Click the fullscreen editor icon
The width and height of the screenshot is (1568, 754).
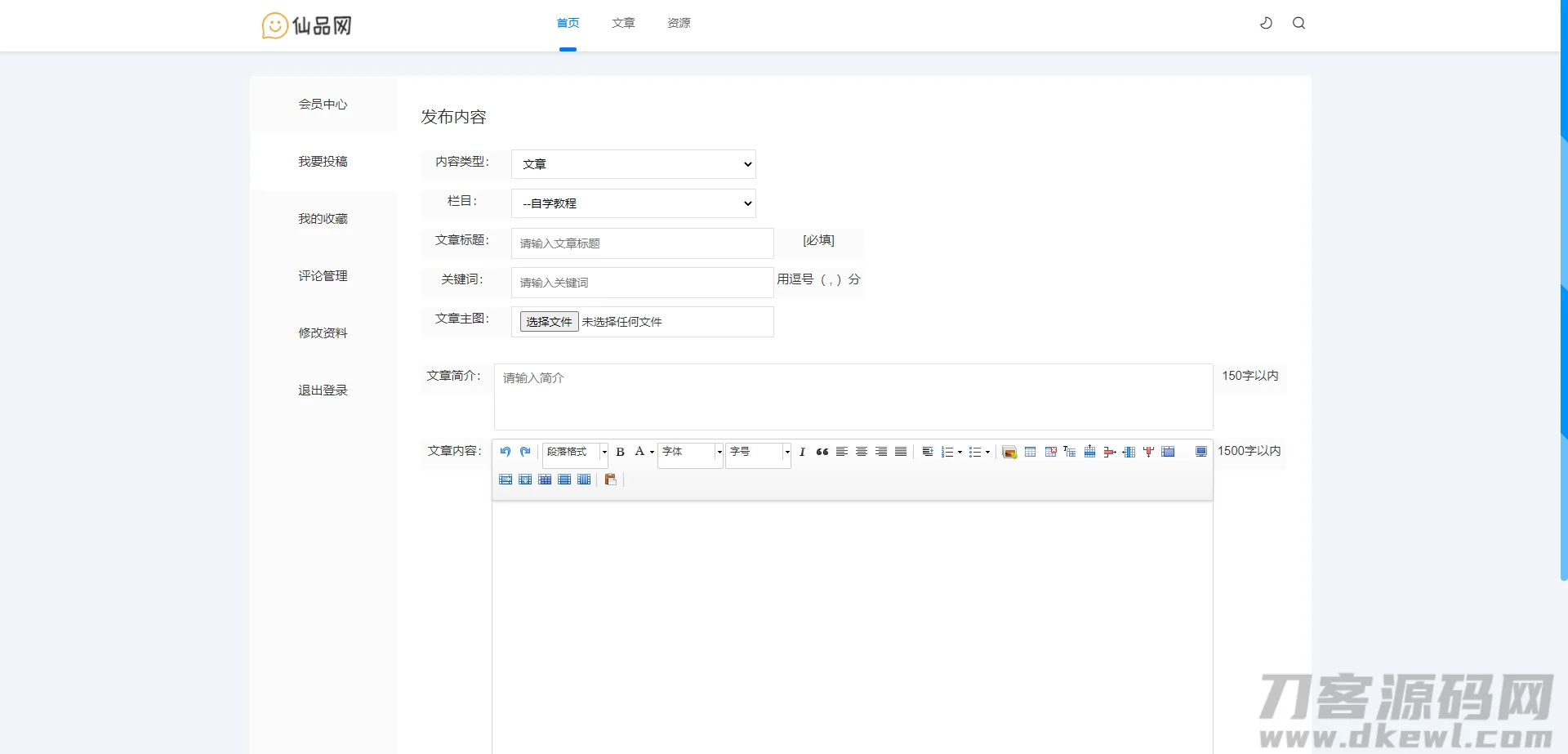(1201, 452)
